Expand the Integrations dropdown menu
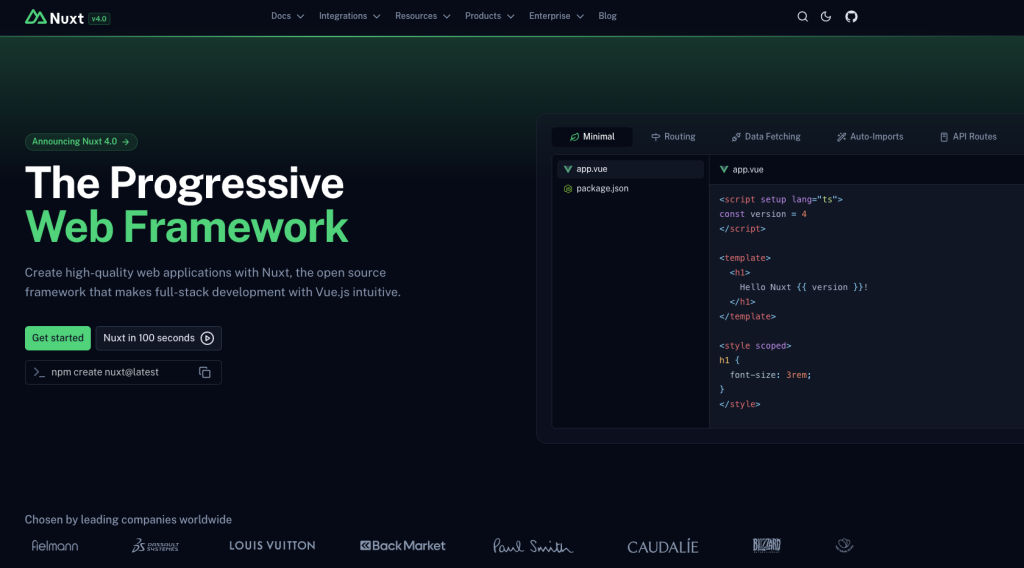This screenshot has width=1024, height=568. (349, 16)
